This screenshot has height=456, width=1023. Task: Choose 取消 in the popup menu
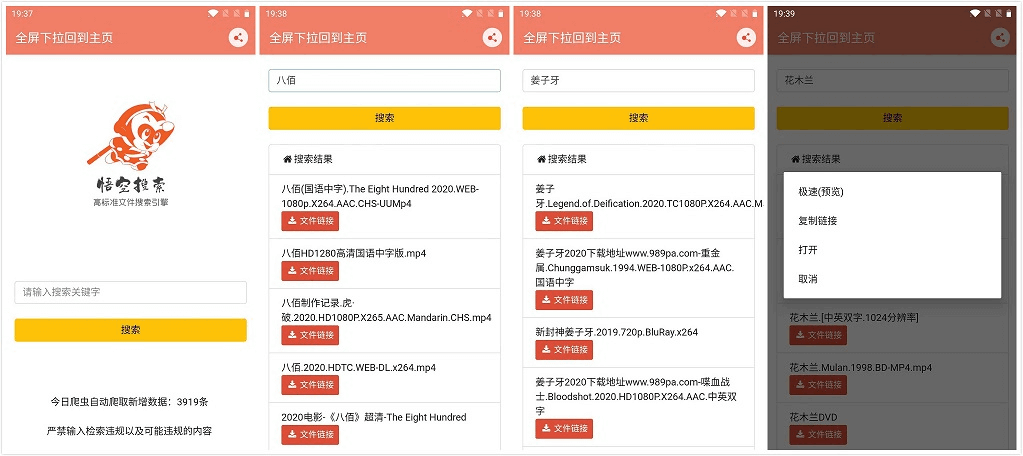pos(893,279)
